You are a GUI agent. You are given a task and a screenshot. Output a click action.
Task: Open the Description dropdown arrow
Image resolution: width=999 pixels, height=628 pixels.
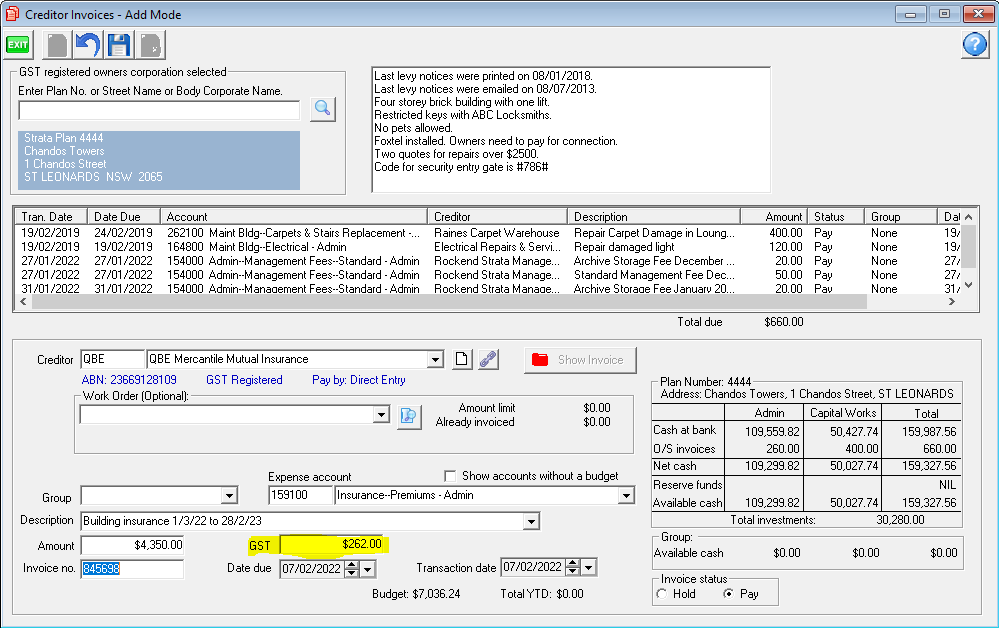click(531, 521)
